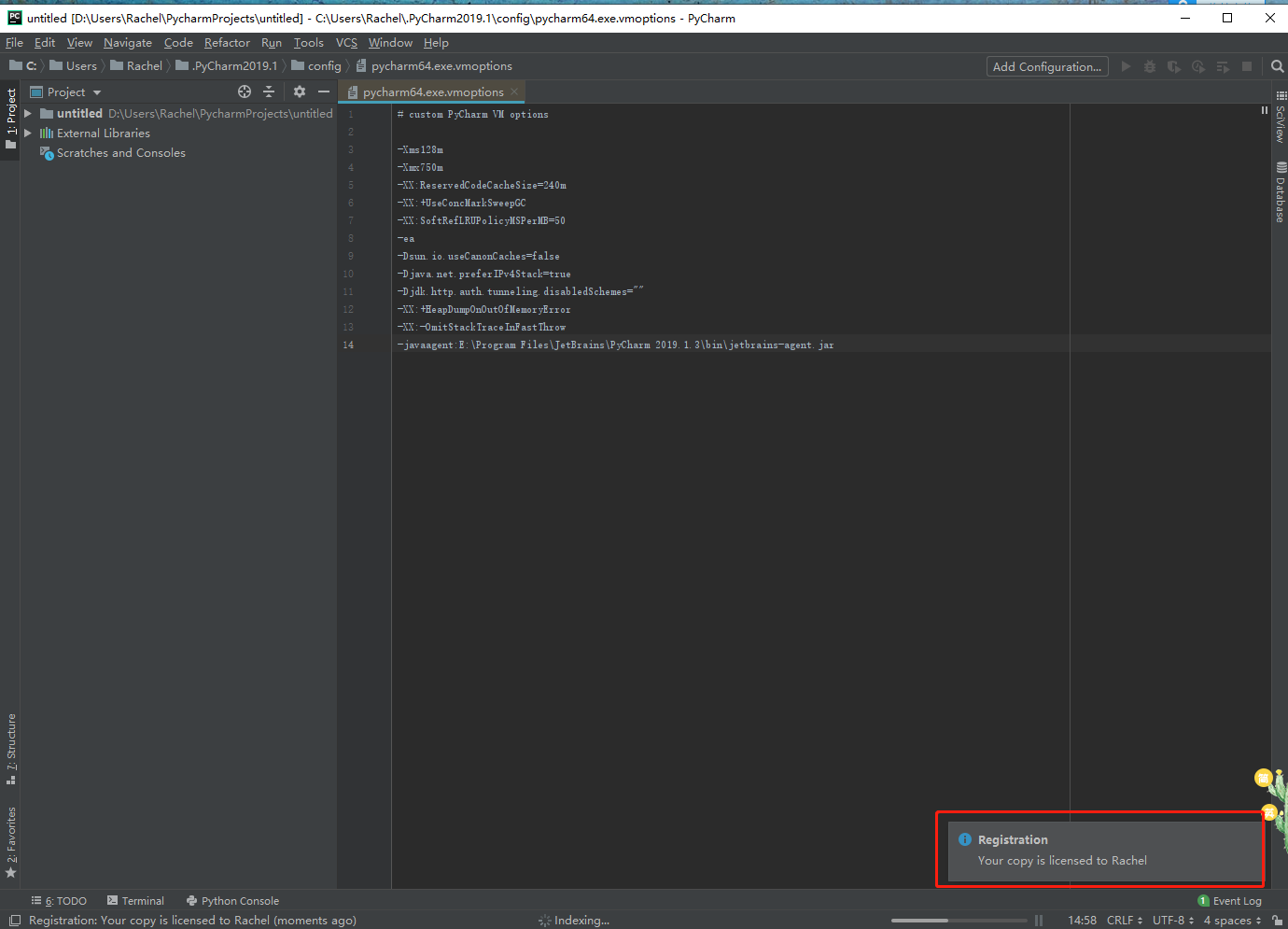Open the Navigate menu

pyautogui.click(x=128, y=43)
